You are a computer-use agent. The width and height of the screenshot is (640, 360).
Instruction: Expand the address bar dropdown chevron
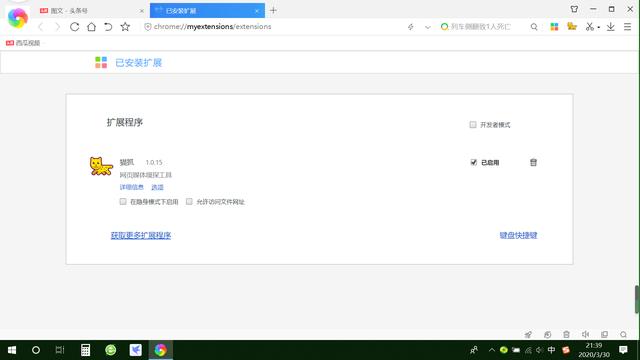point(427,27)
